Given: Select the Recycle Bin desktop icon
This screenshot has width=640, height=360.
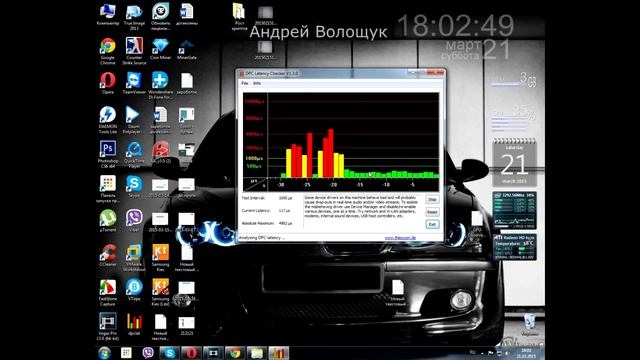Looking at the screenshot, I should tap(530, 325).
